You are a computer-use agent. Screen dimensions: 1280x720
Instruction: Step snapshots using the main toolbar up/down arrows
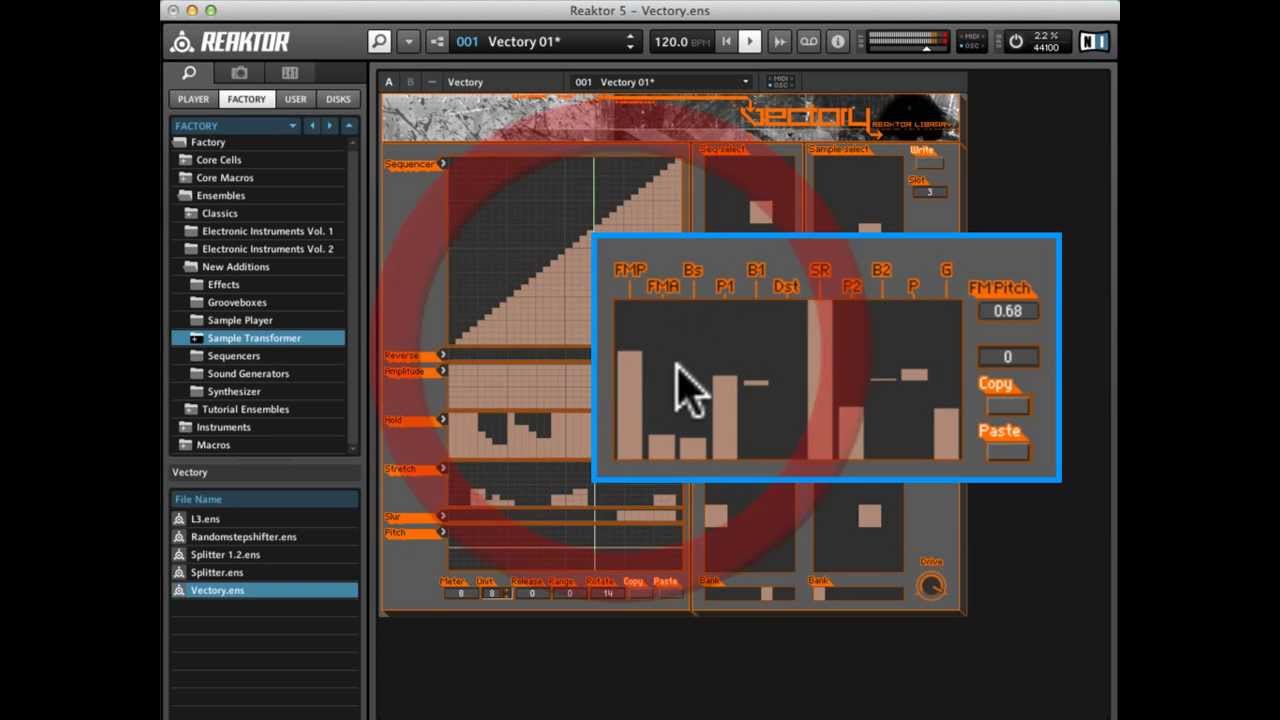(x=630, y=42)
